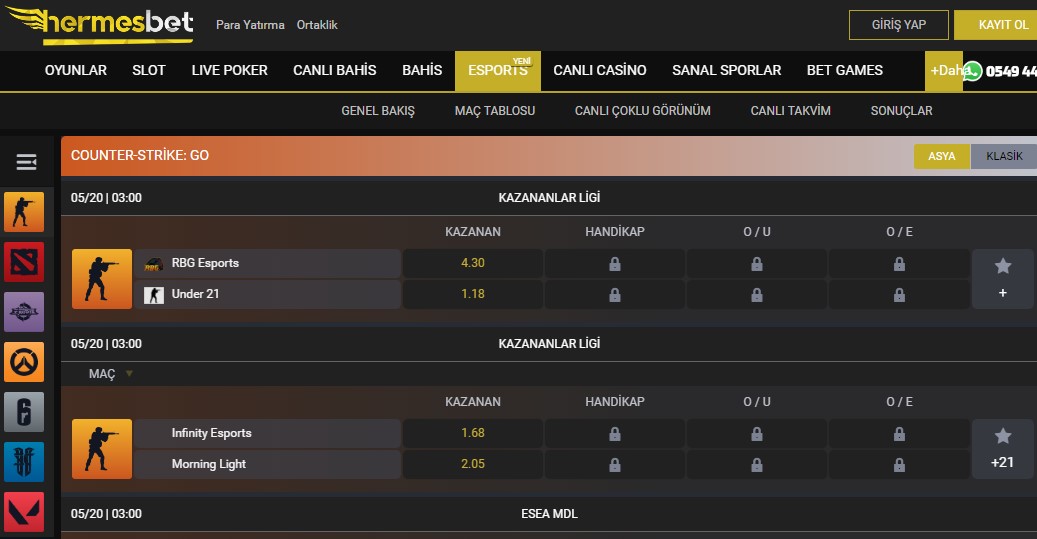Click locked O/U for Under 21
Viewport: 1037px width, 539px height.
pos(757,294)
